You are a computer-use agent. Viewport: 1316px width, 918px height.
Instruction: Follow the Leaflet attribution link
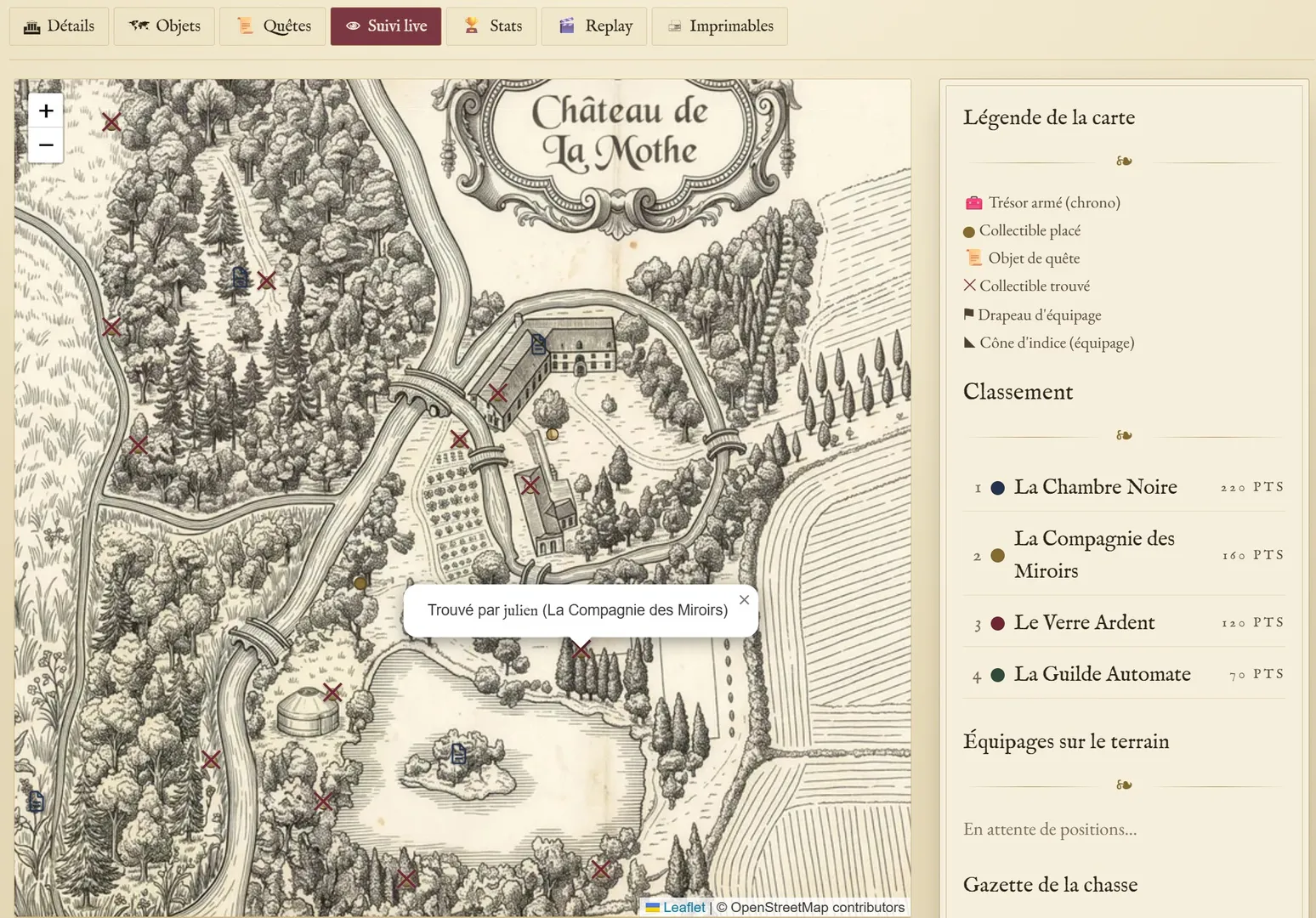click(x=676, y=907)
